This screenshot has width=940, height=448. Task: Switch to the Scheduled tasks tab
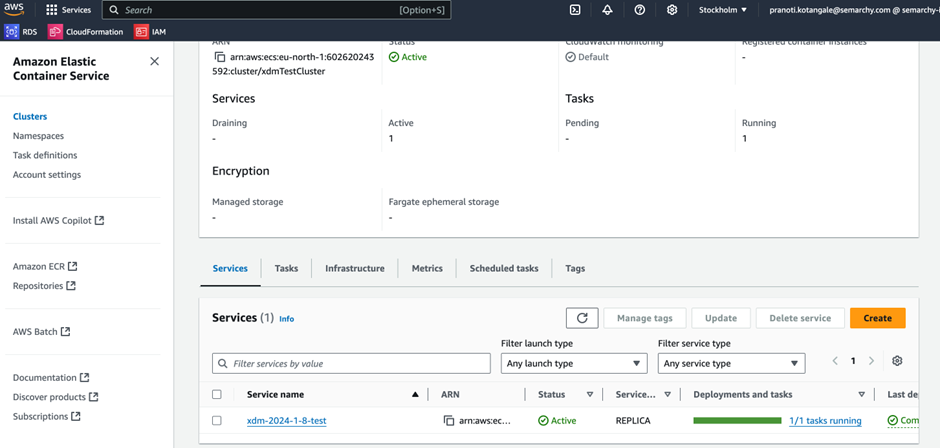tap(504, 269)
